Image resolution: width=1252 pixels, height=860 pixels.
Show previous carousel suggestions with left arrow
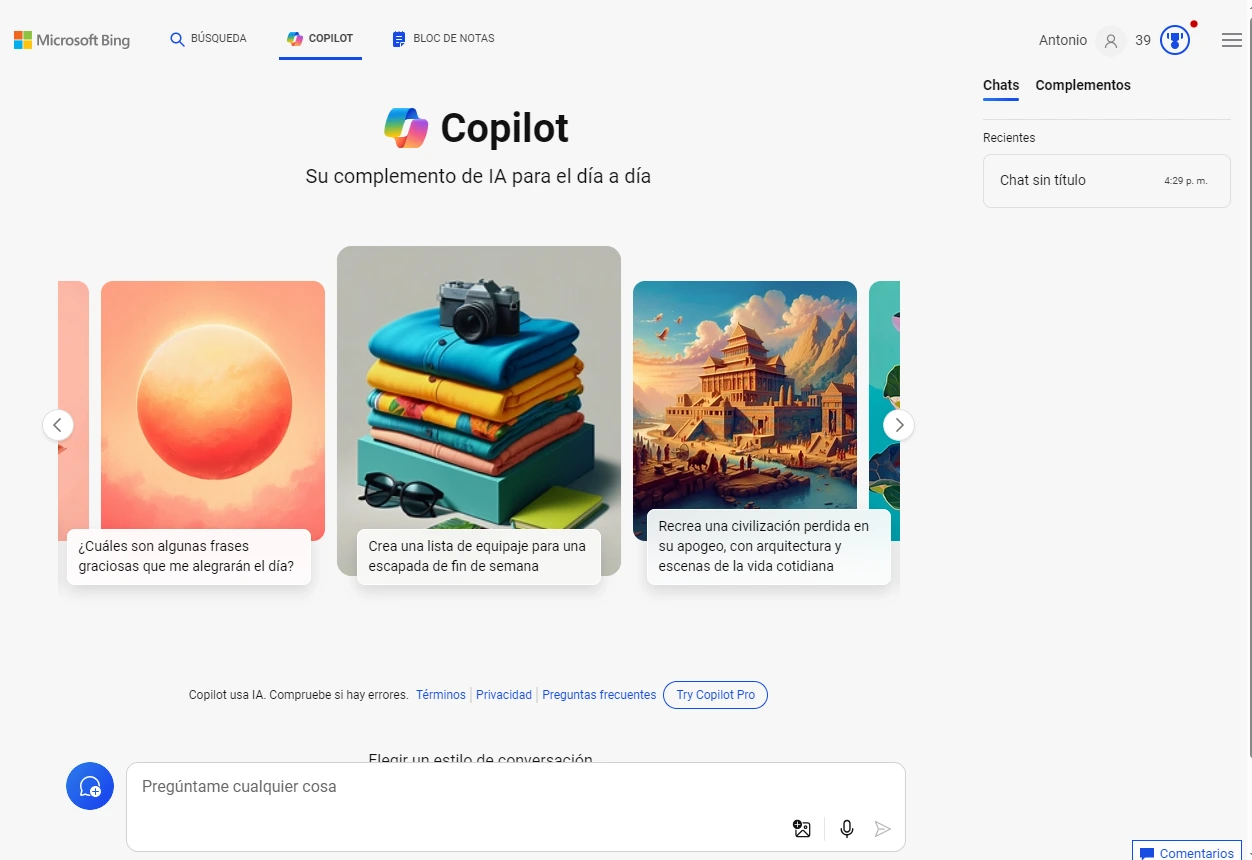coord(58,425)
